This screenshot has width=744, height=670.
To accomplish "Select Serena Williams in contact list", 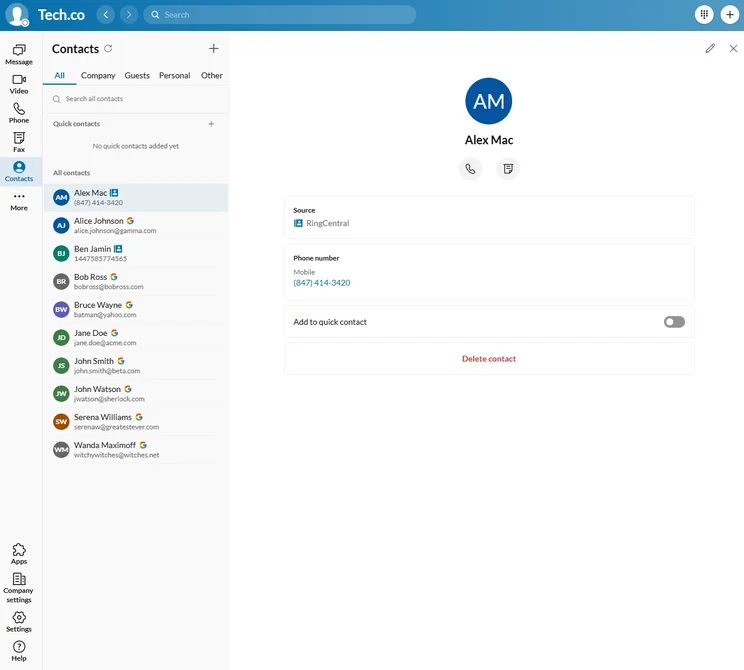I will [136, 421].
